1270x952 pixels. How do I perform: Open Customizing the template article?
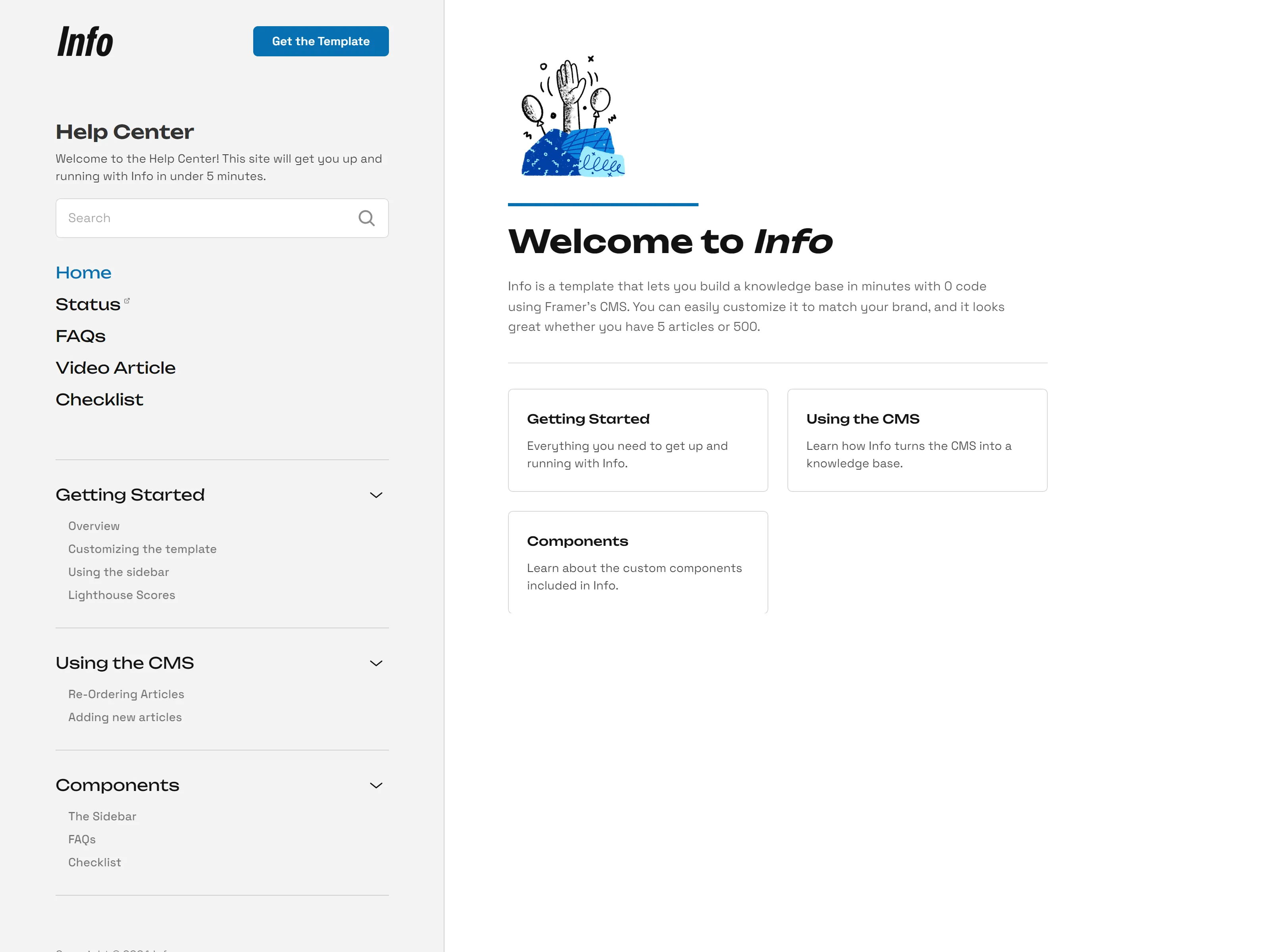142,549
